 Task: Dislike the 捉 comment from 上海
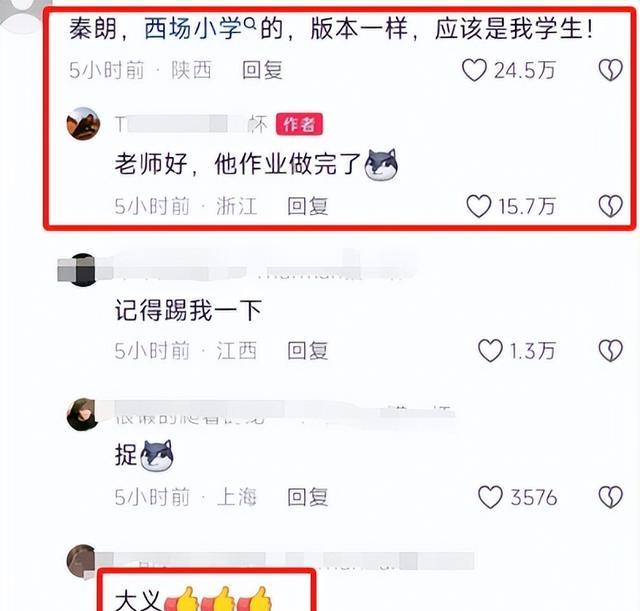[x=611, y=497]
